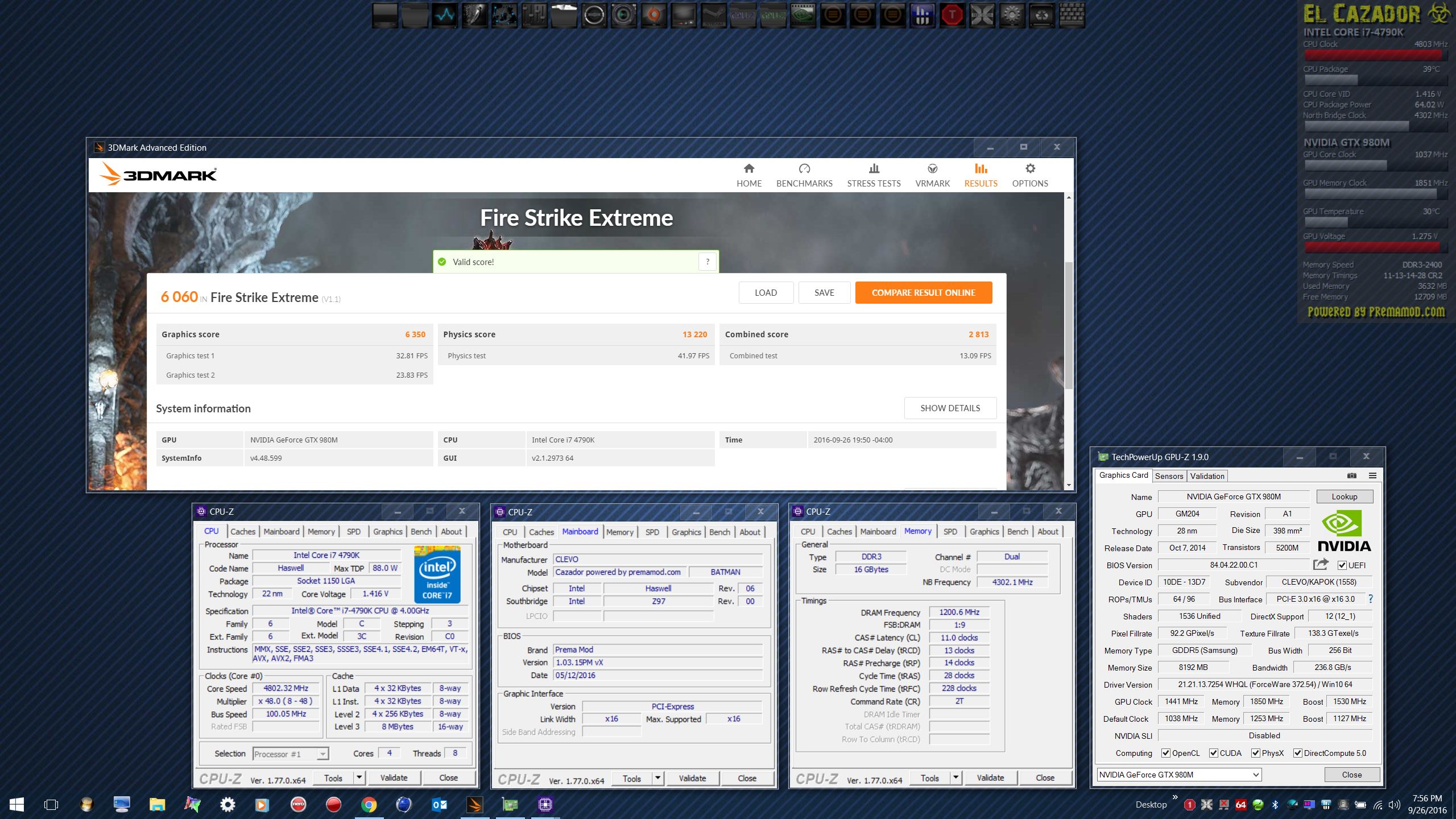Open Graphics tab in Memory CPU-Z window
The width and height of the screenshot is (1456, 819).
(x=984, y=531)
